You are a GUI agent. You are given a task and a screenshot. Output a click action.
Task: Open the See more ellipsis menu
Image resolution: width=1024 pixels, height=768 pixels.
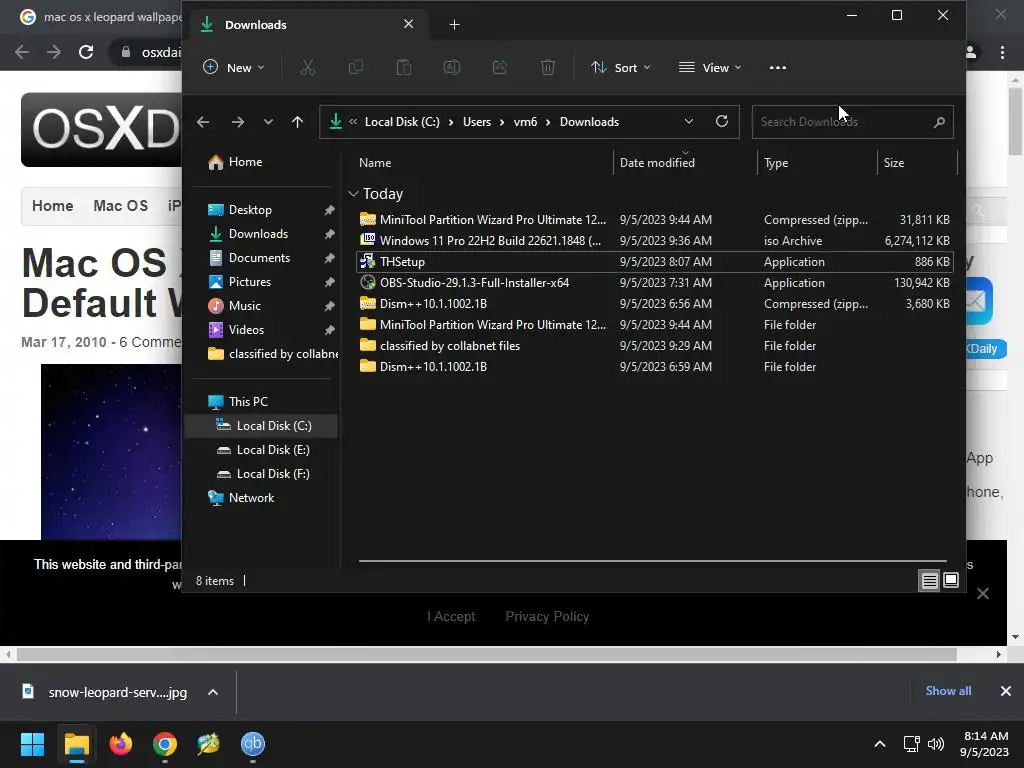click(778, 67)
